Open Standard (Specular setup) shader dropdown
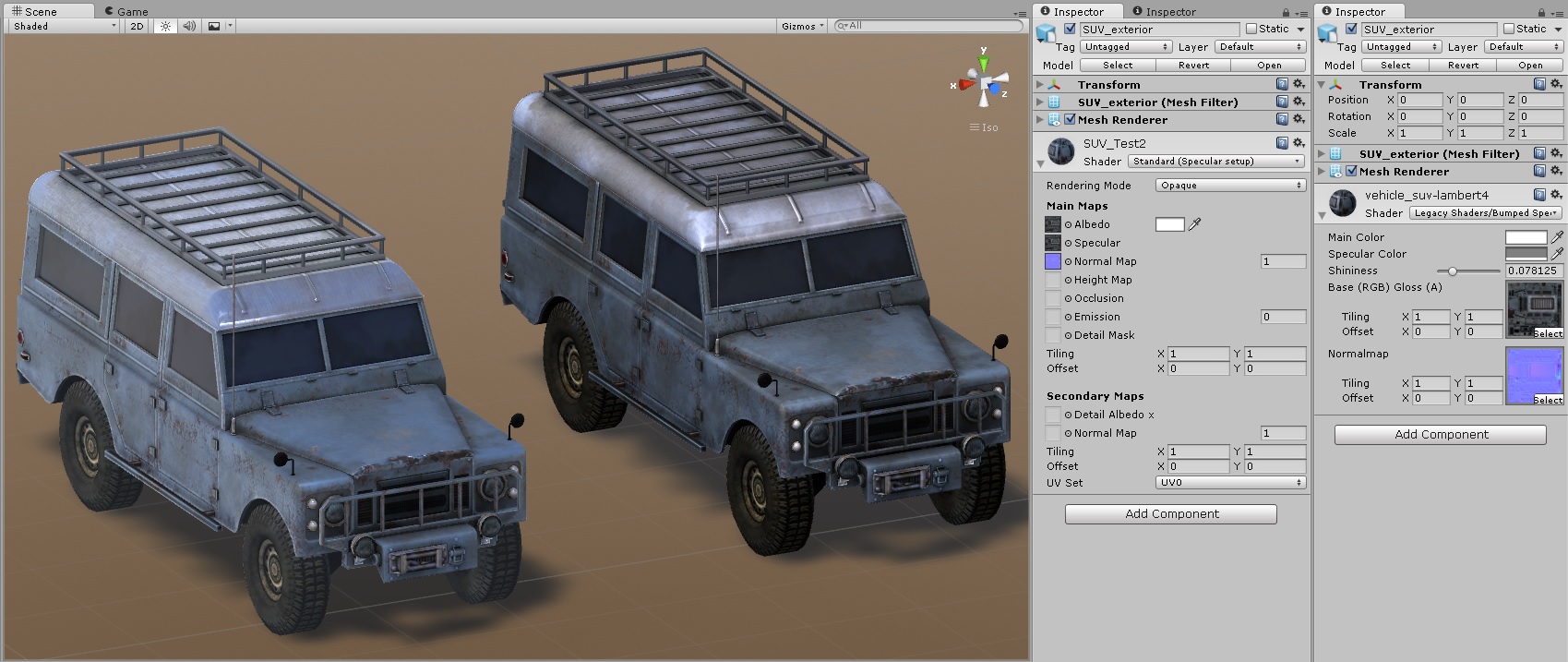Viewport: 1568px width, 662px height. click(x=1215, y=162)
